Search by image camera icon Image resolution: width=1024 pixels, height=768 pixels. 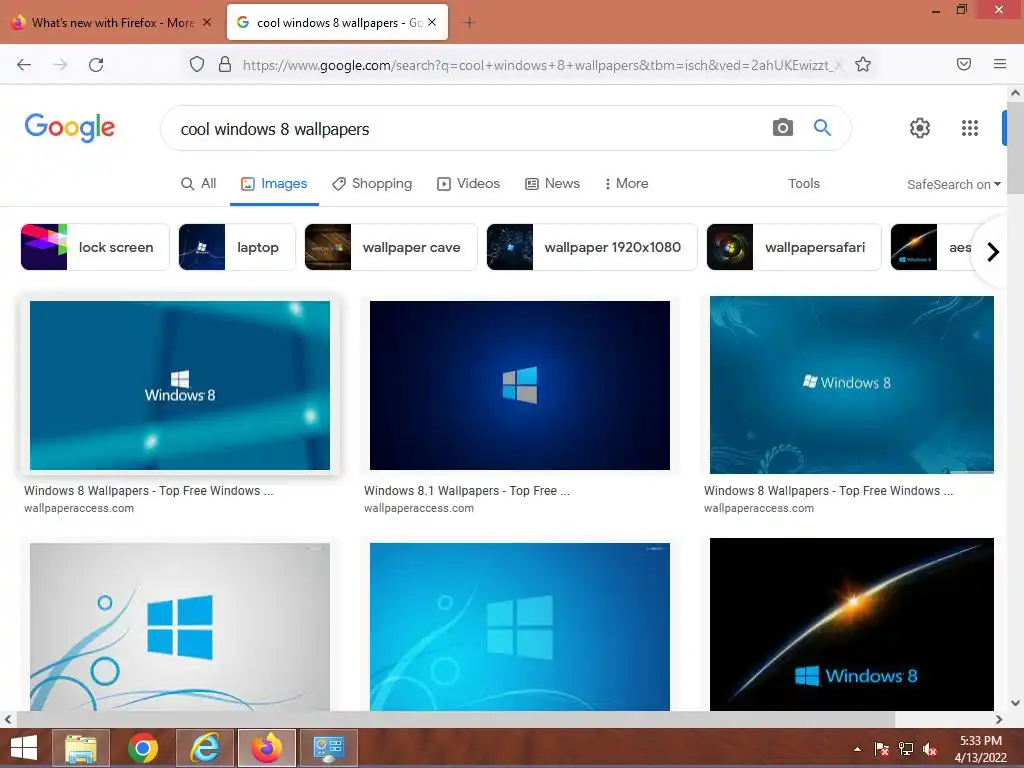782,127
